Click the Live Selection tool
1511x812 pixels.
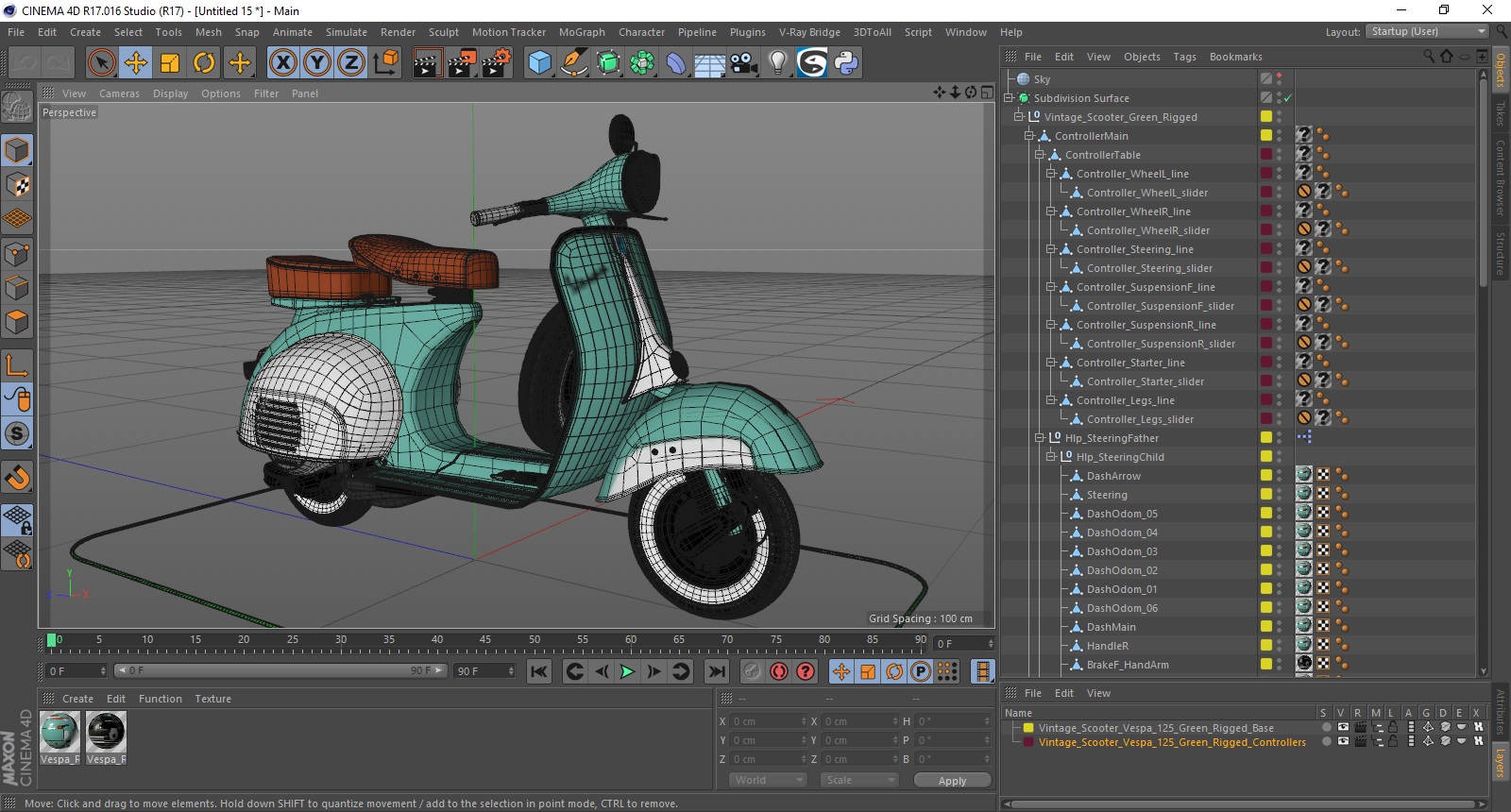click(x=101, y=63)
